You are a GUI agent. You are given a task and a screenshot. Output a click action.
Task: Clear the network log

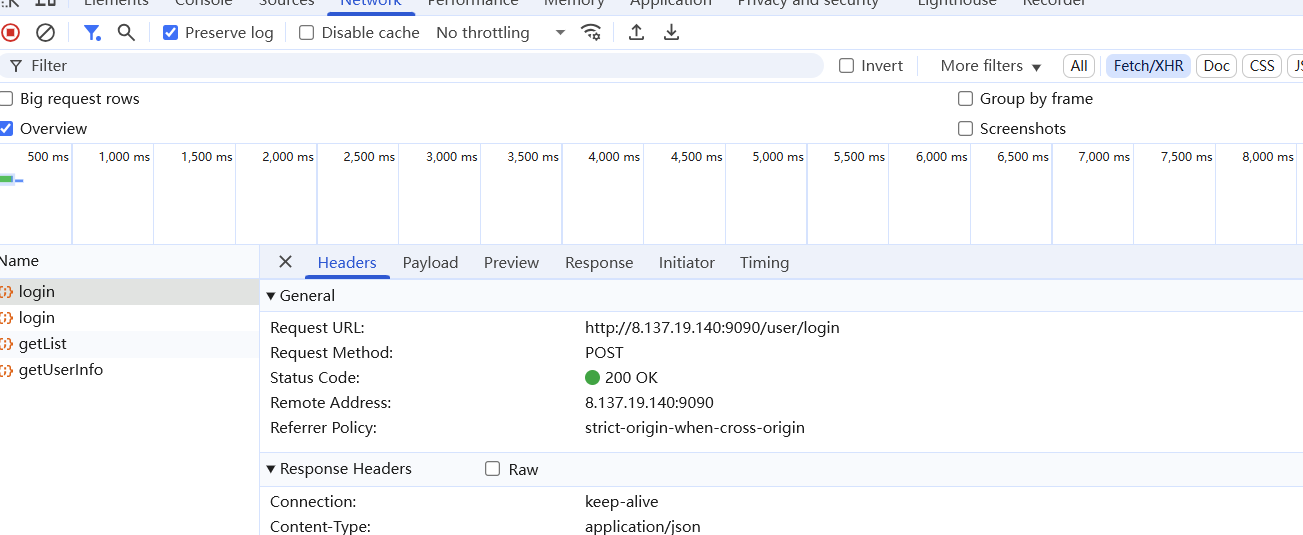[x=45, y=32]
